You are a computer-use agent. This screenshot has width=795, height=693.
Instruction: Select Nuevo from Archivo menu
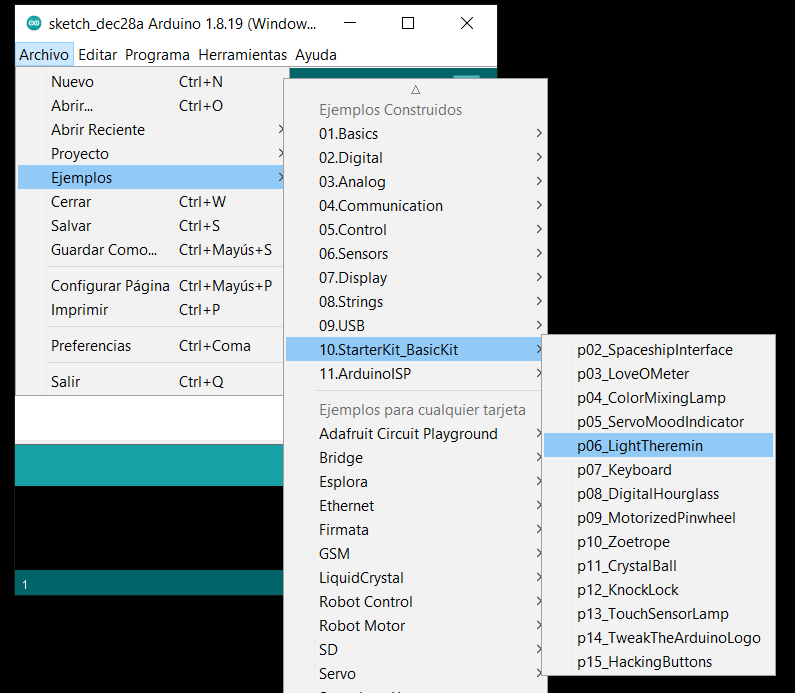pyautogui.click(x=150, y=82)
